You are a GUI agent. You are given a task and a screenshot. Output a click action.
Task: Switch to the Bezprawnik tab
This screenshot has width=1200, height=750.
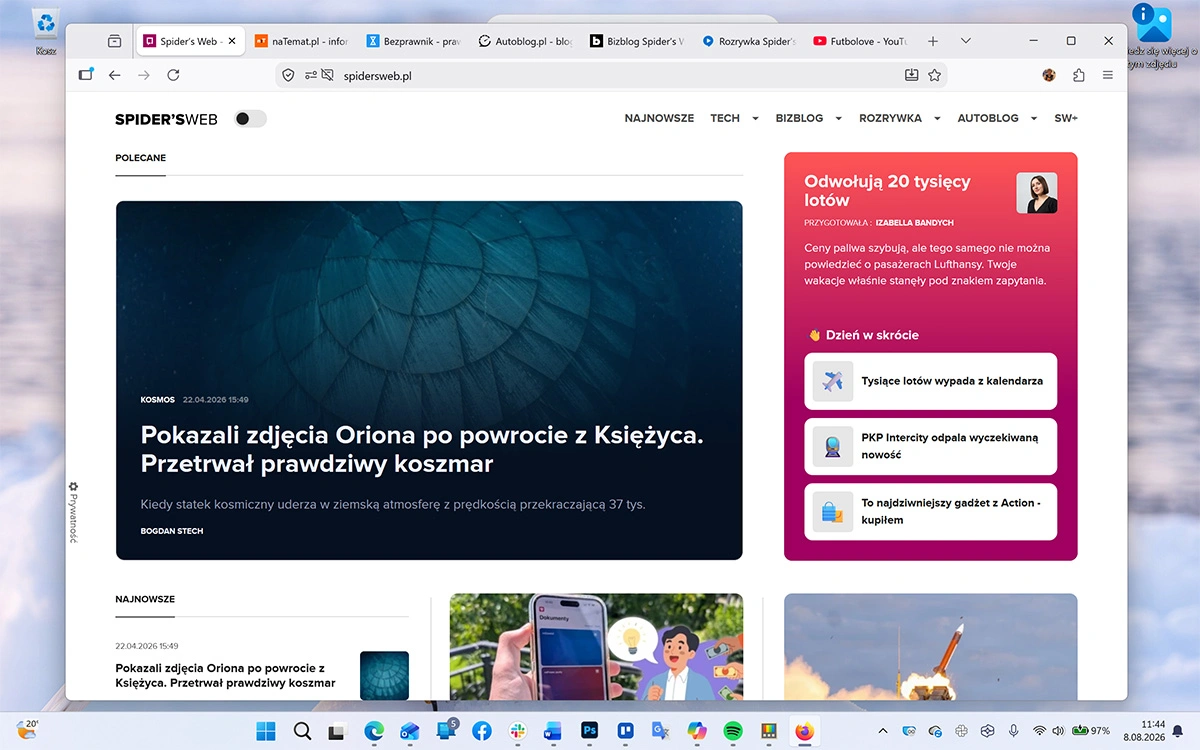(x=413, y=41)
